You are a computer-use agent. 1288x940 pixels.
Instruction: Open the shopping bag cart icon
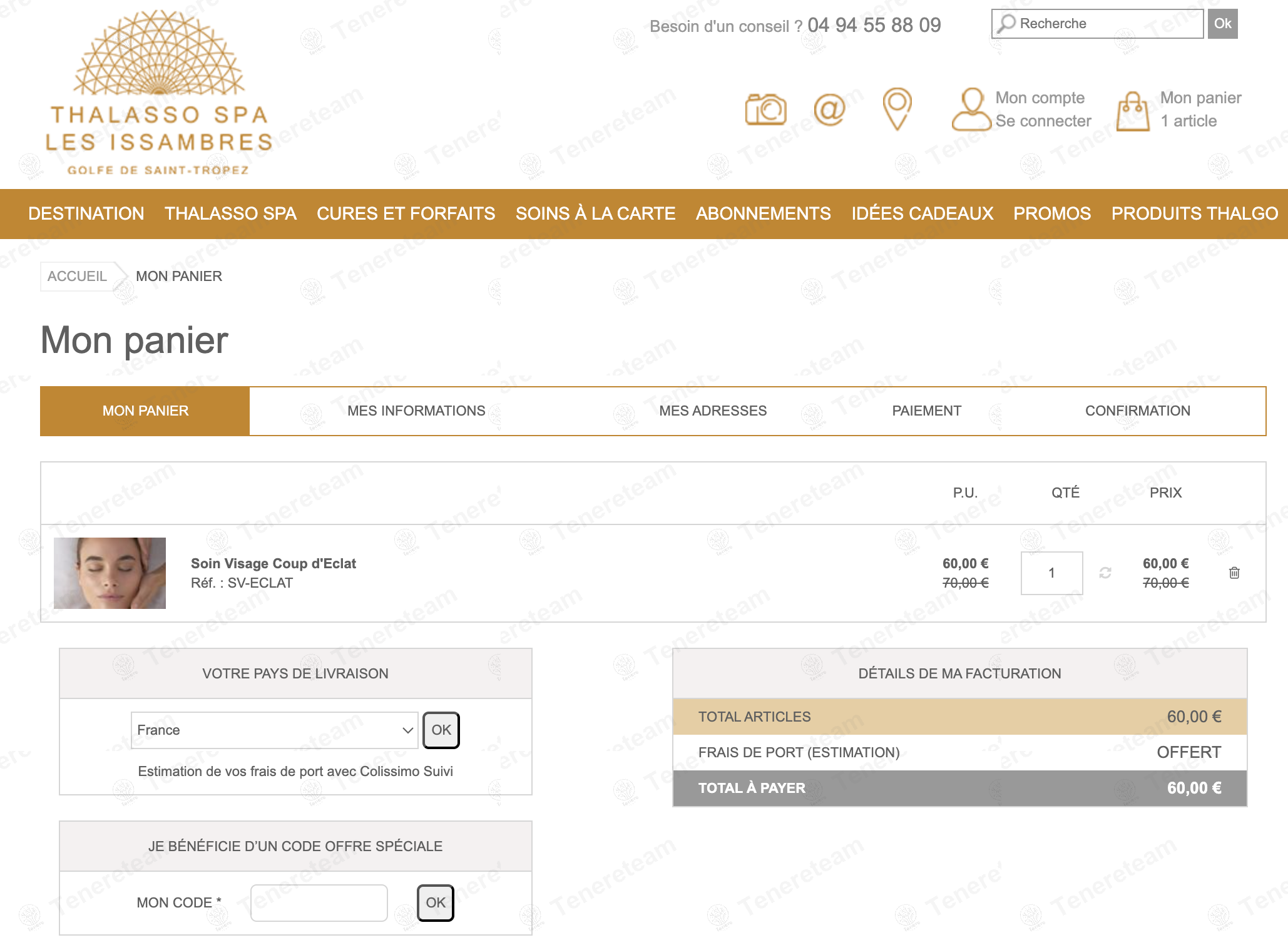point(1133,111)
